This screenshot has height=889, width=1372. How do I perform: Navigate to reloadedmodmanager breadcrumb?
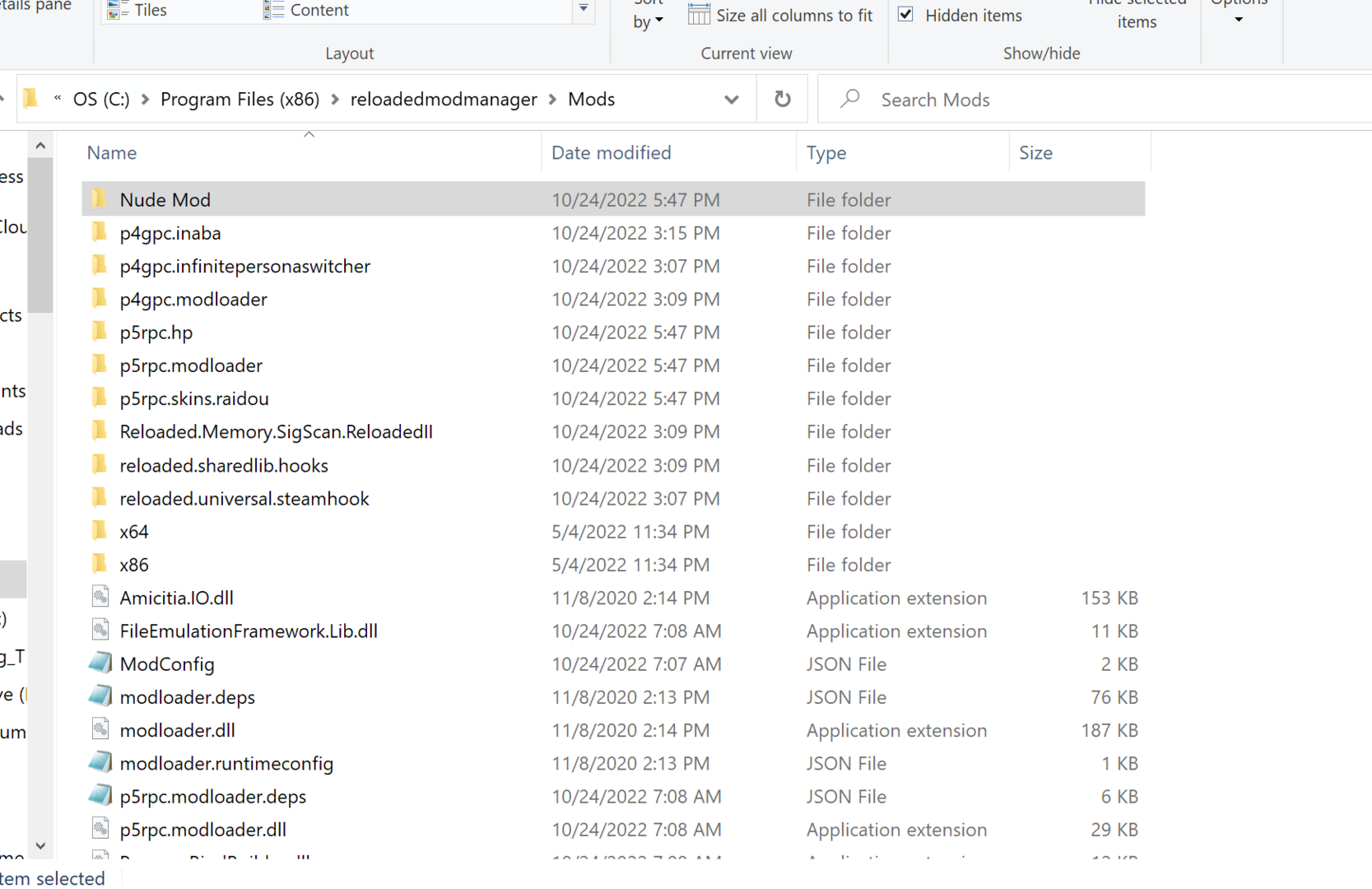(x=444, y=100)
